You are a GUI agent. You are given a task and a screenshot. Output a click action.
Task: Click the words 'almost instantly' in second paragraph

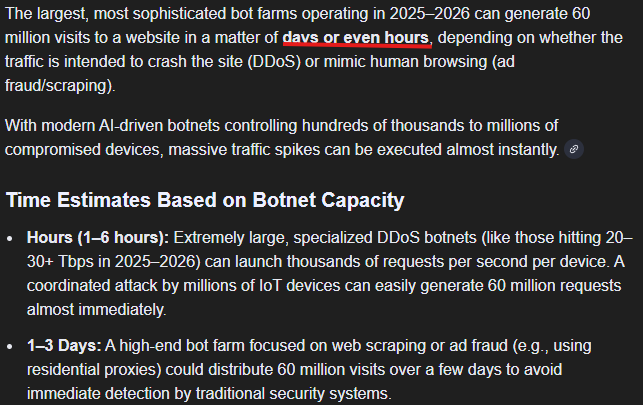(x=502, y=150)
